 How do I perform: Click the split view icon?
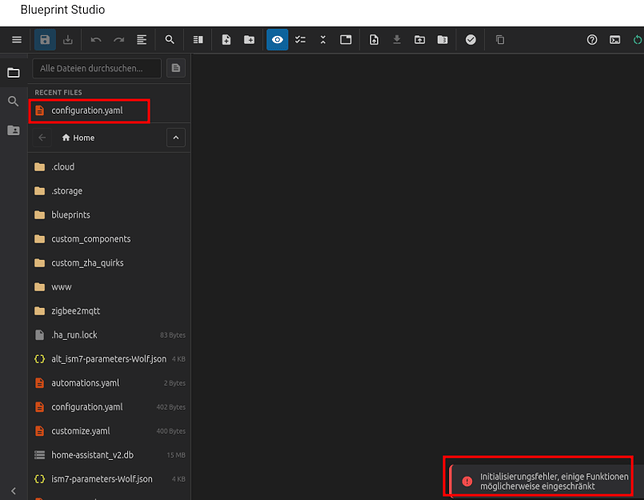(x=198, y=40)
